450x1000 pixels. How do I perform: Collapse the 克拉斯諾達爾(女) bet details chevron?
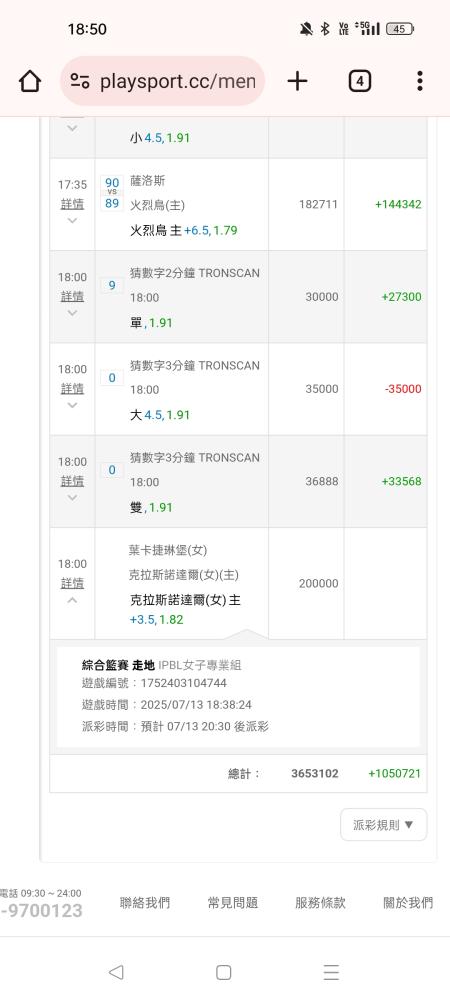72,599
